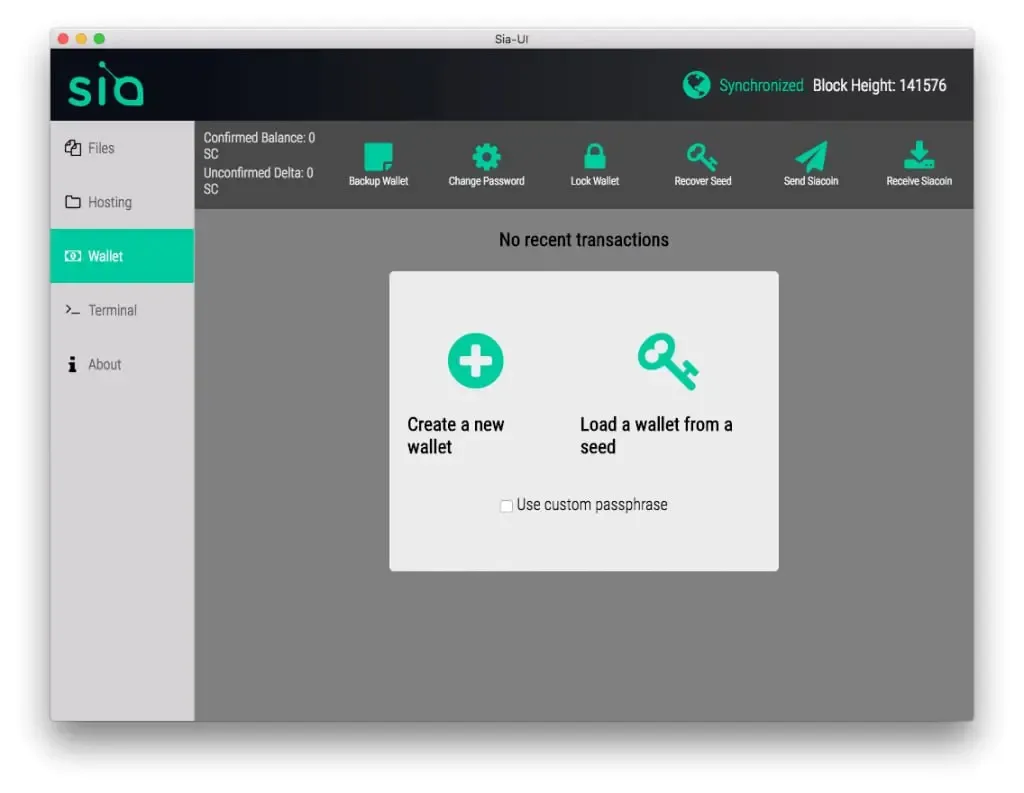Click the Block Height: 141576 text
The image size is (1024, 793).
[x=879, y=86]
